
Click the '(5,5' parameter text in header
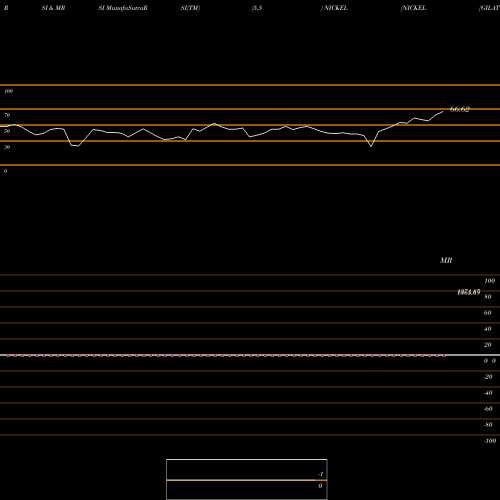pos(257,8)
